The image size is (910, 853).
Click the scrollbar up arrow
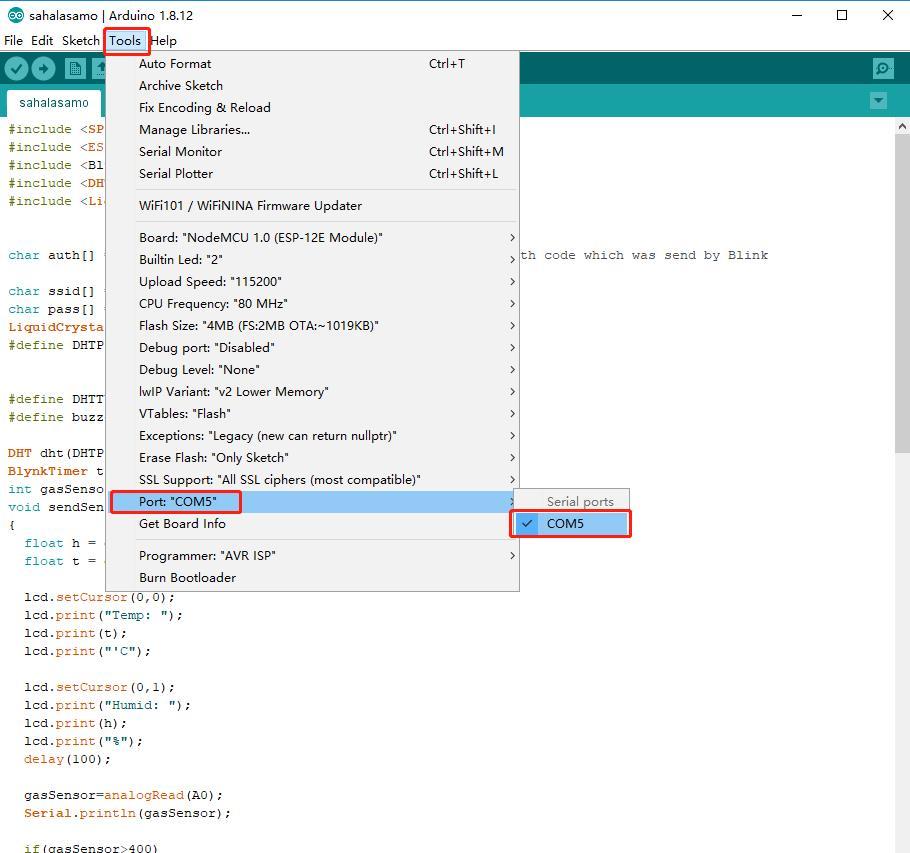click(x=902, y=126)
